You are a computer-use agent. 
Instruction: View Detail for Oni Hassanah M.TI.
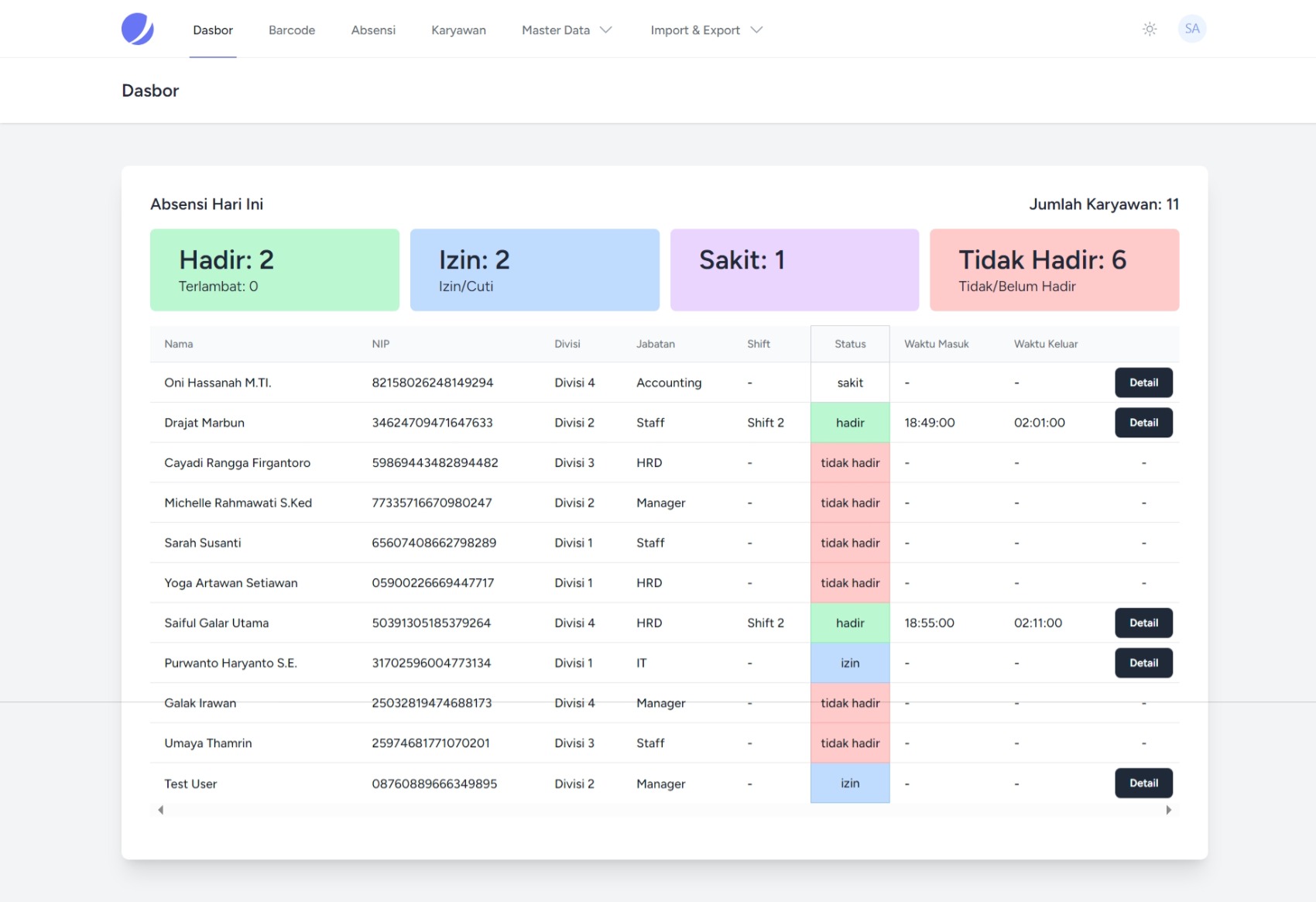coord(1143,382)
